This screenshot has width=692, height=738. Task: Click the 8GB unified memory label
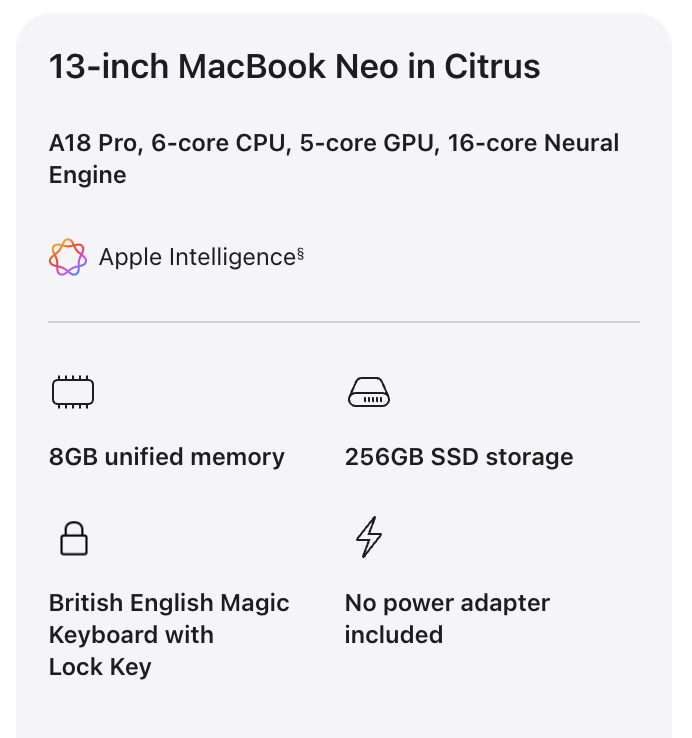click(167, 457)
